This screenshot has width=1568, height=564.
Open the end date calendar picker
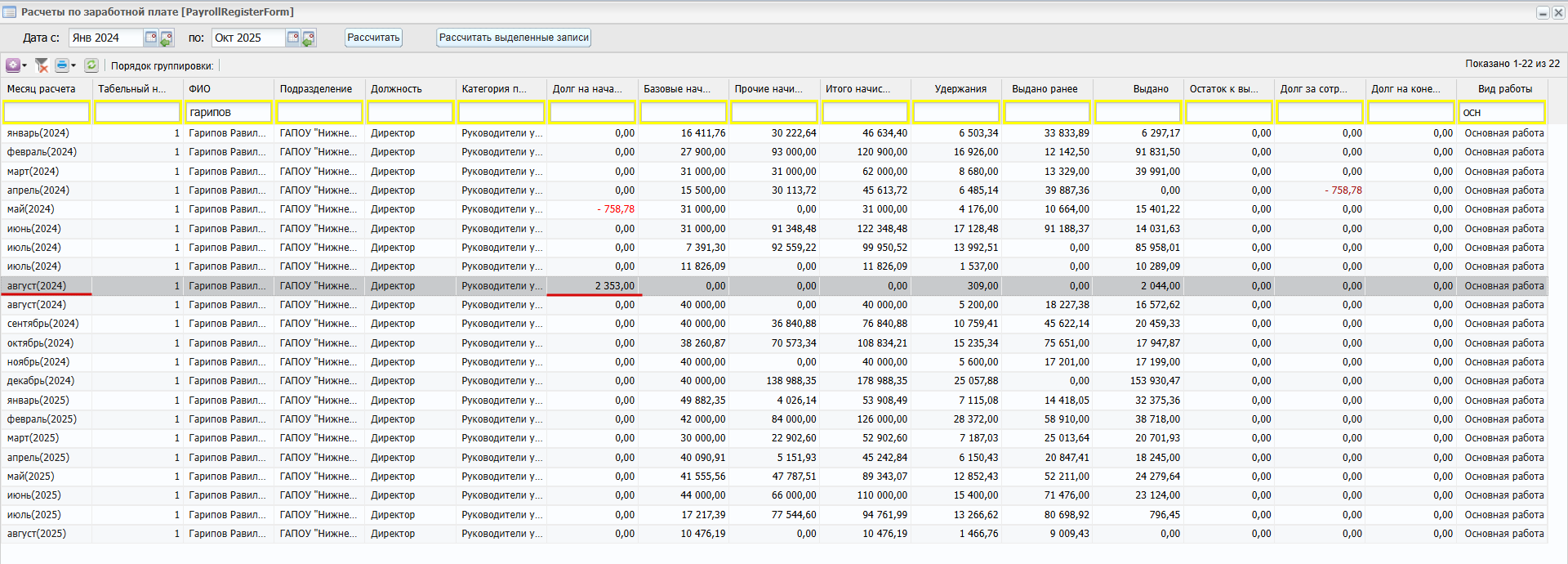(293, 38)
